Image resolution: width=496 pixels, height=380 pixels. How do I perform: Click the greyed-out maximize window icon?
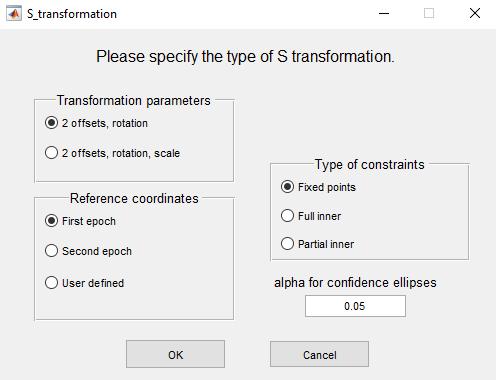pos(429,14)
